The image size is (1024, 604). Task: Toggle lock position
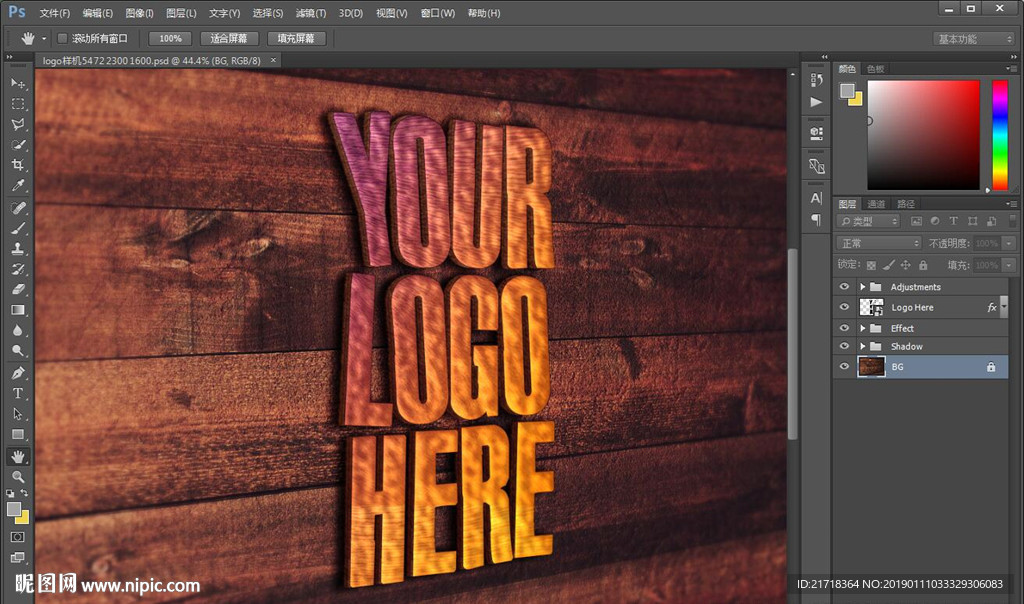click(906, 265)
